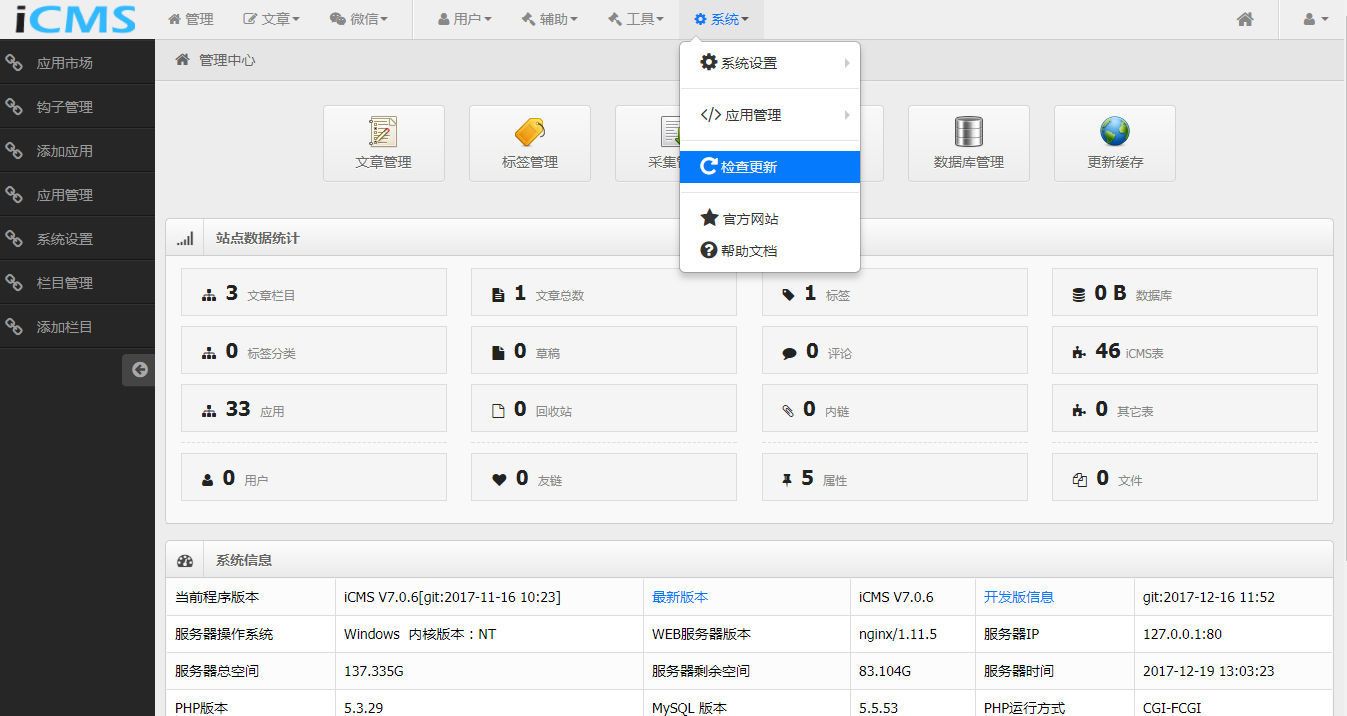Open 应用市场 in the left sidebar
This screenshot has height=716, width=1347.
click(x=77, y=63)
